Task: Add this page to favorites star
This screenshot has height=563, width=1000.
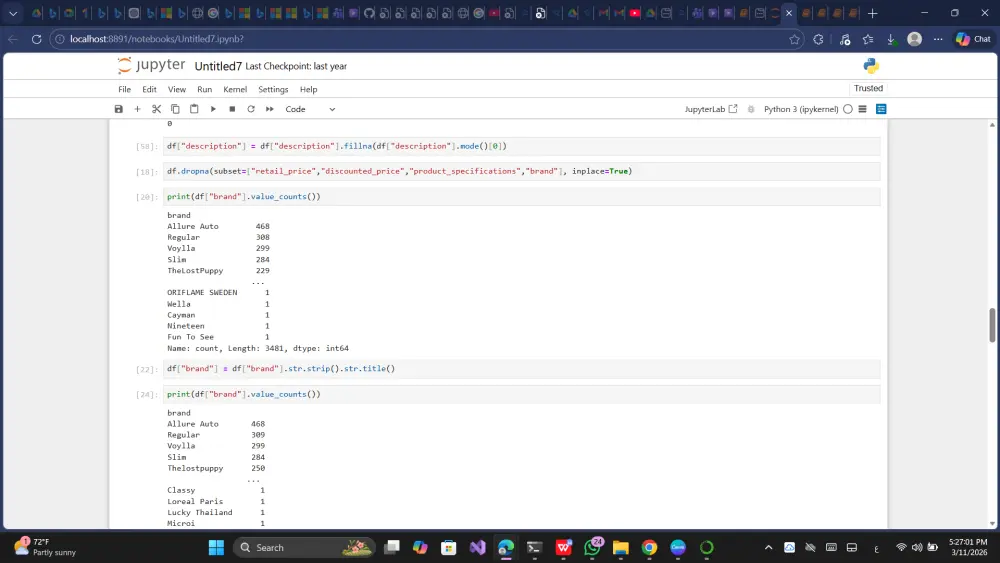Action: tap(794, 39)
